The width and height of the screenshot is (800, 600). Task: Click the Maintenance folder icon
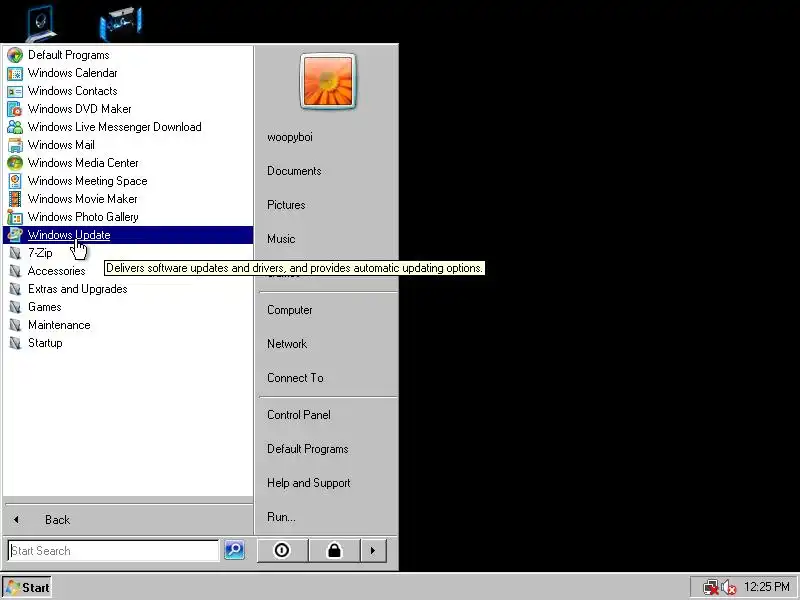click(x=15, y=325)
